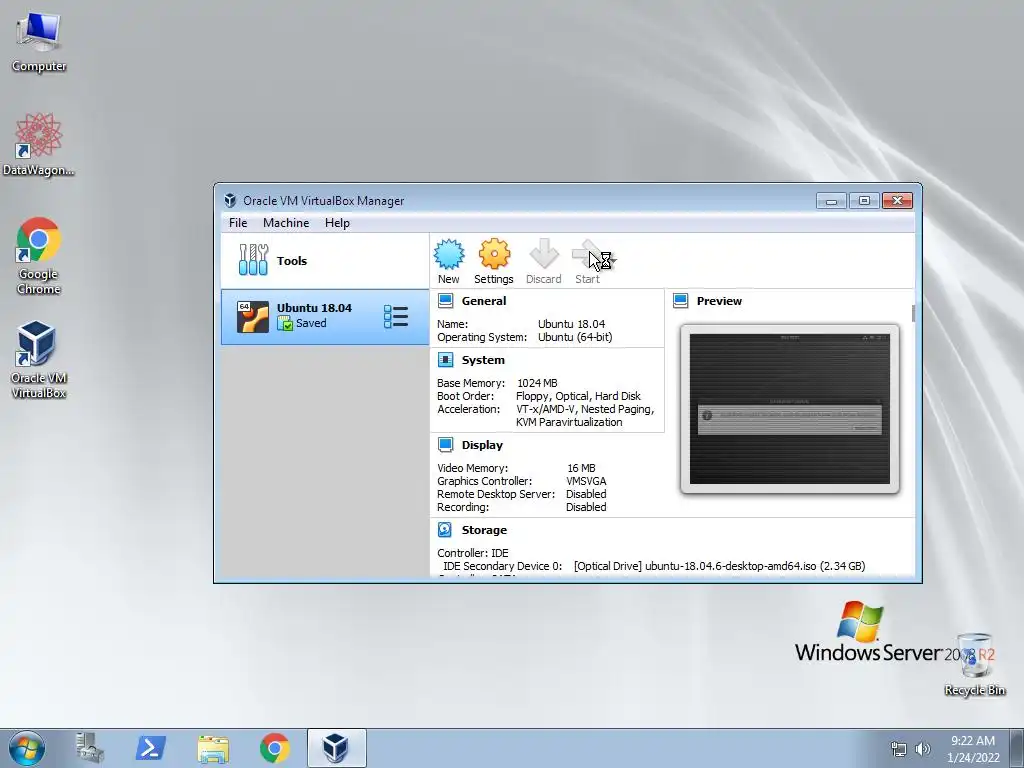The image size is (1024, 768).
Task: Open the Windows Start orb
Action: (27, 748)
